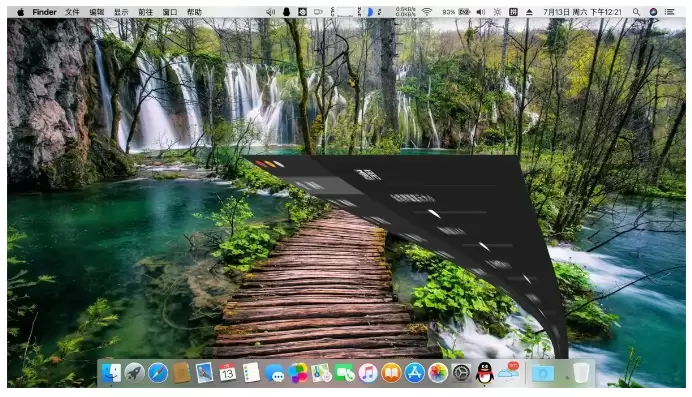692x397 pixels.
Task: Open the 编辑 menu
Action: pyautogui.click(x=97, y=12)
